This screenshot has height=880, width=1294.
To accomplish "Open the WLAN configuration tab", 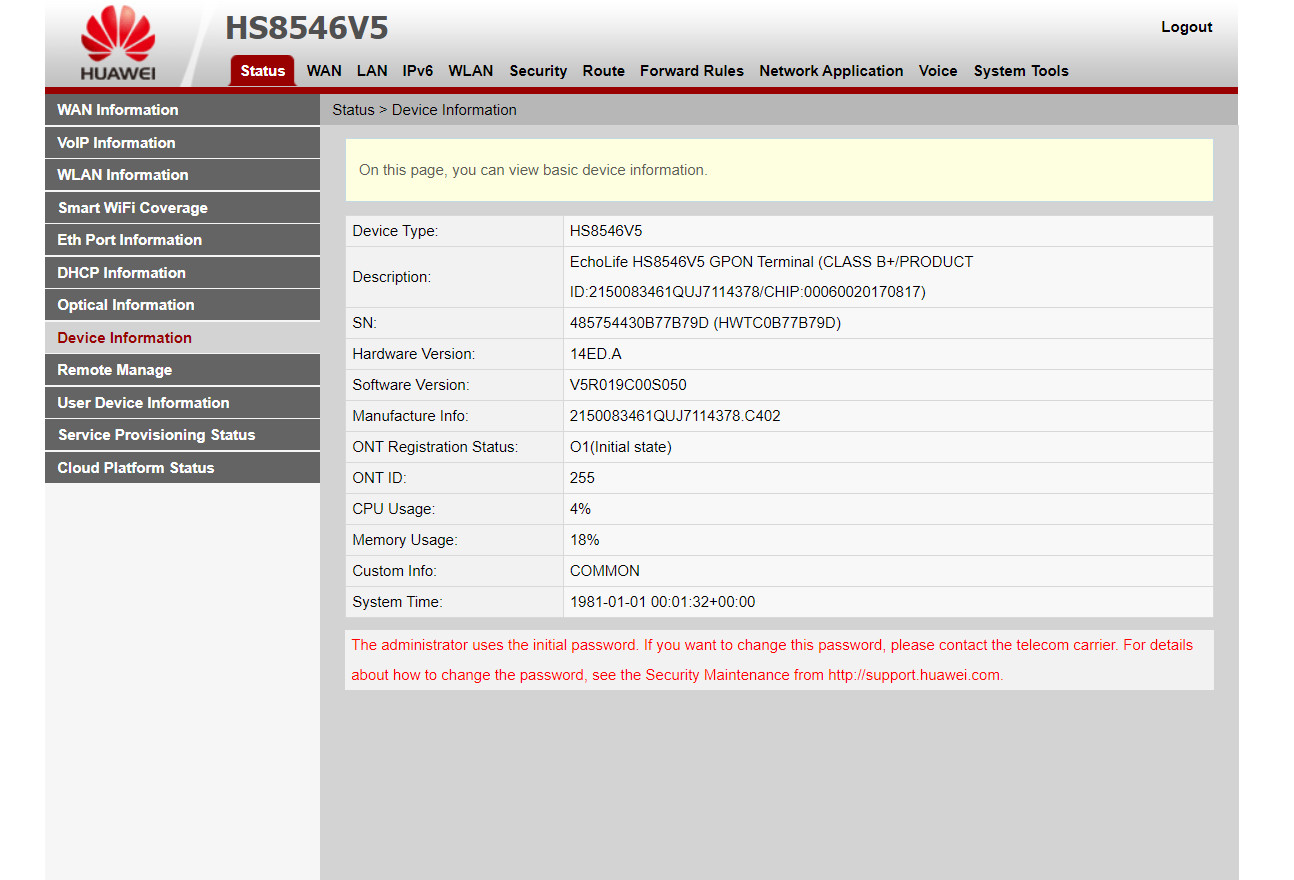I will 470,71.
